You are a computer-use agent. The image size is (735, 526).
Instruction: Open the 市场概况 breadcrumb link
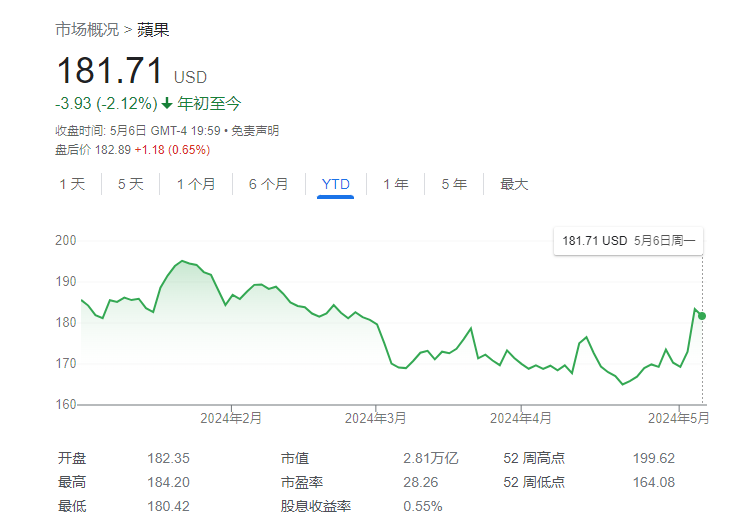click(87, 30)
